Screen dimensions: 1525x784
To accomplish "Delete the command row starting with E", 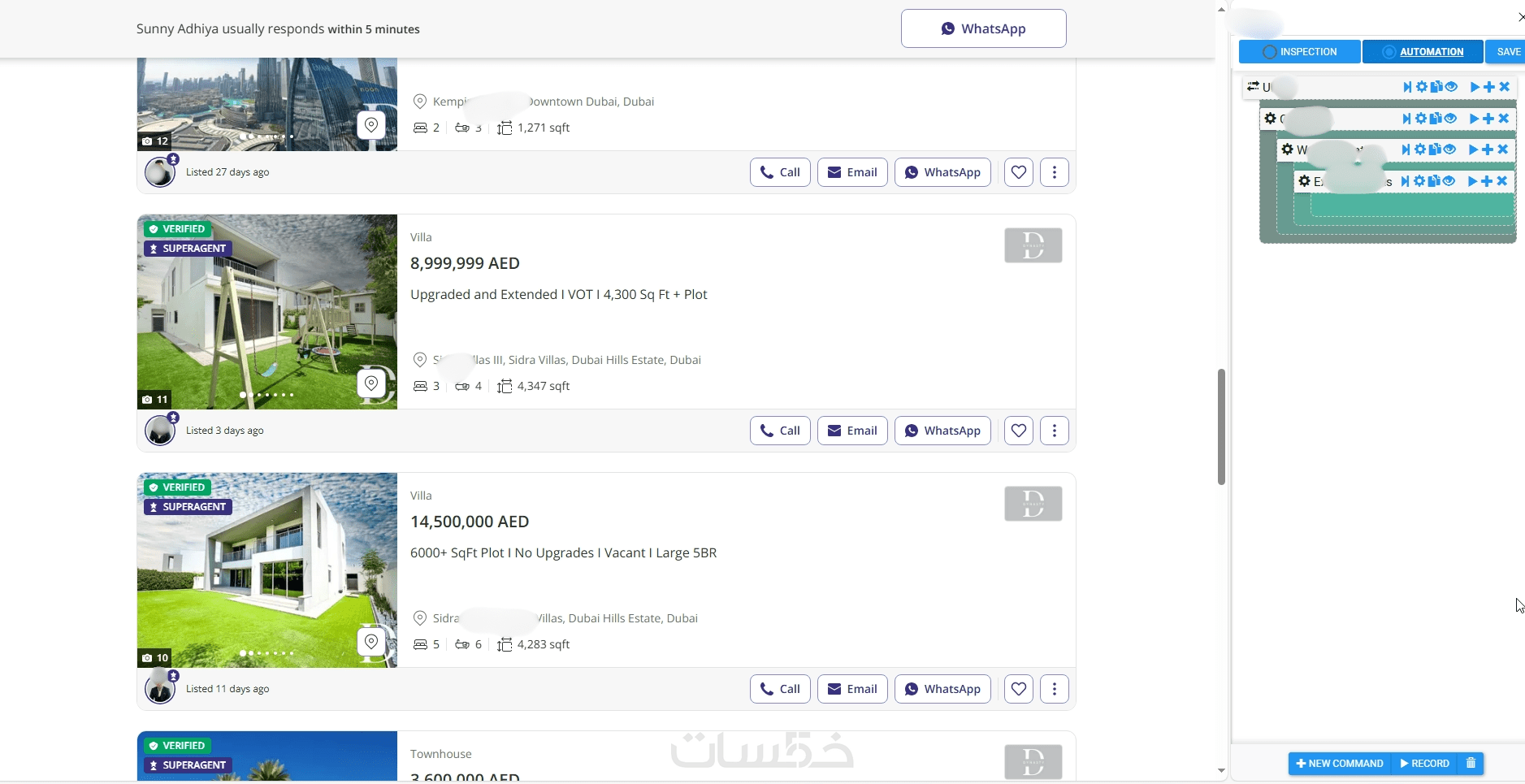I will [x=1502, y=181].
